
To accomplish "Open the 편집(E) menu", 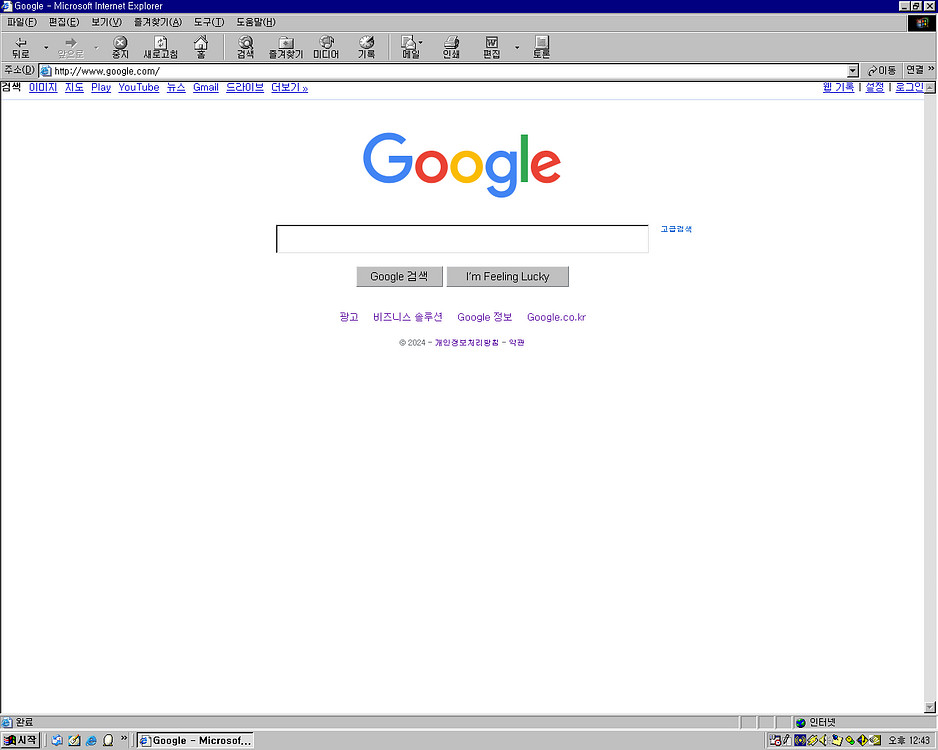I will coord(64,22).
